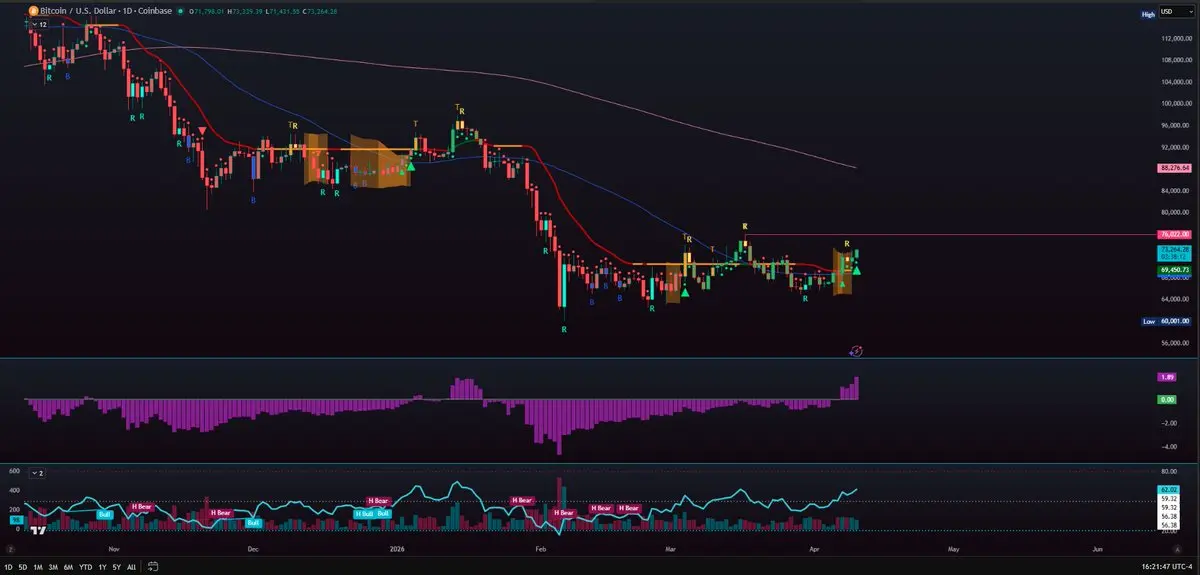Screen dimensions: 1200x575
Task: Click the High price scale label
Action: coord(1148,14)
